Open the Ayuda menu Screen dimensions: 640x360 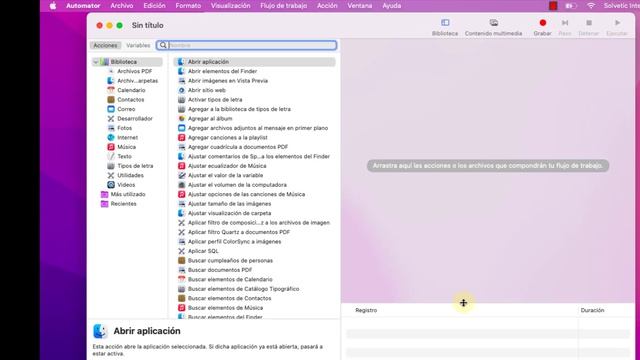coord(391,6)
